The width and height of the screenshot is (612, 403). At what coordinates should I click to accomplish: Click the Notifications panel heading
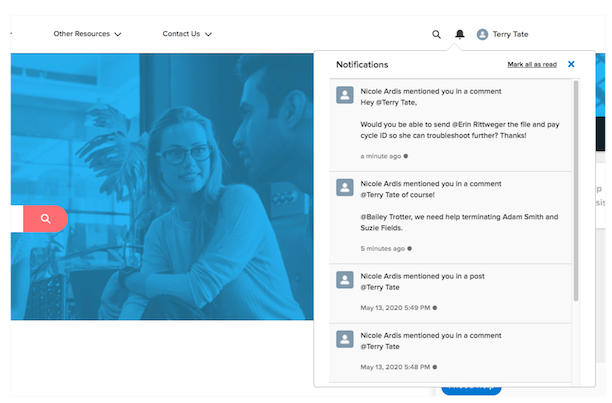[362, 64]
